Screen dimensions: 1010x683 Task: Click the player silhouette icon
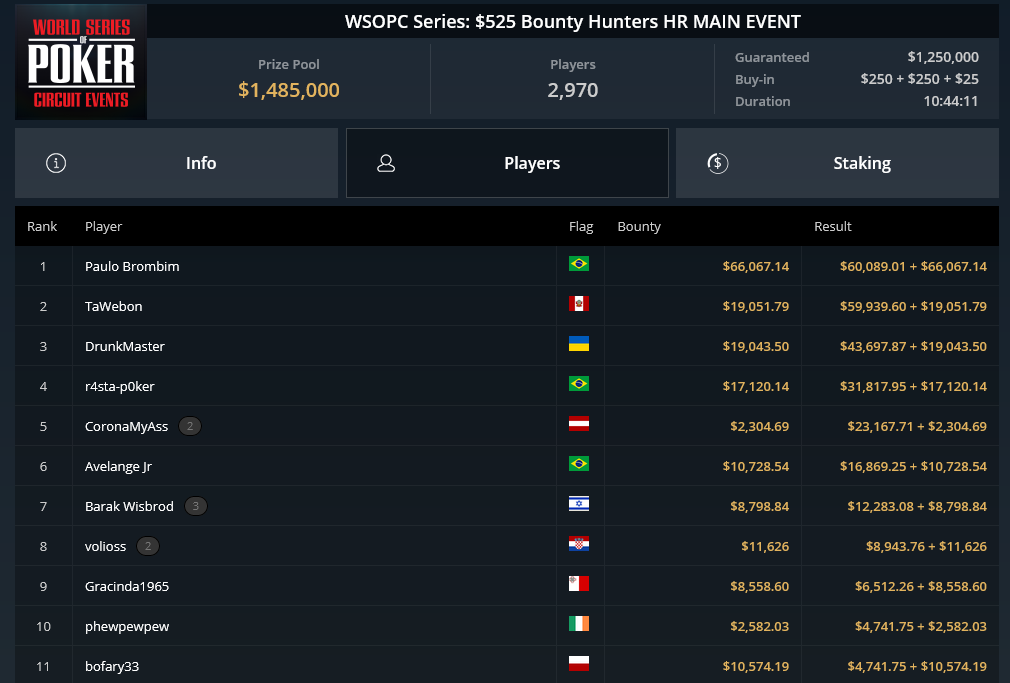tap(386, 163)
